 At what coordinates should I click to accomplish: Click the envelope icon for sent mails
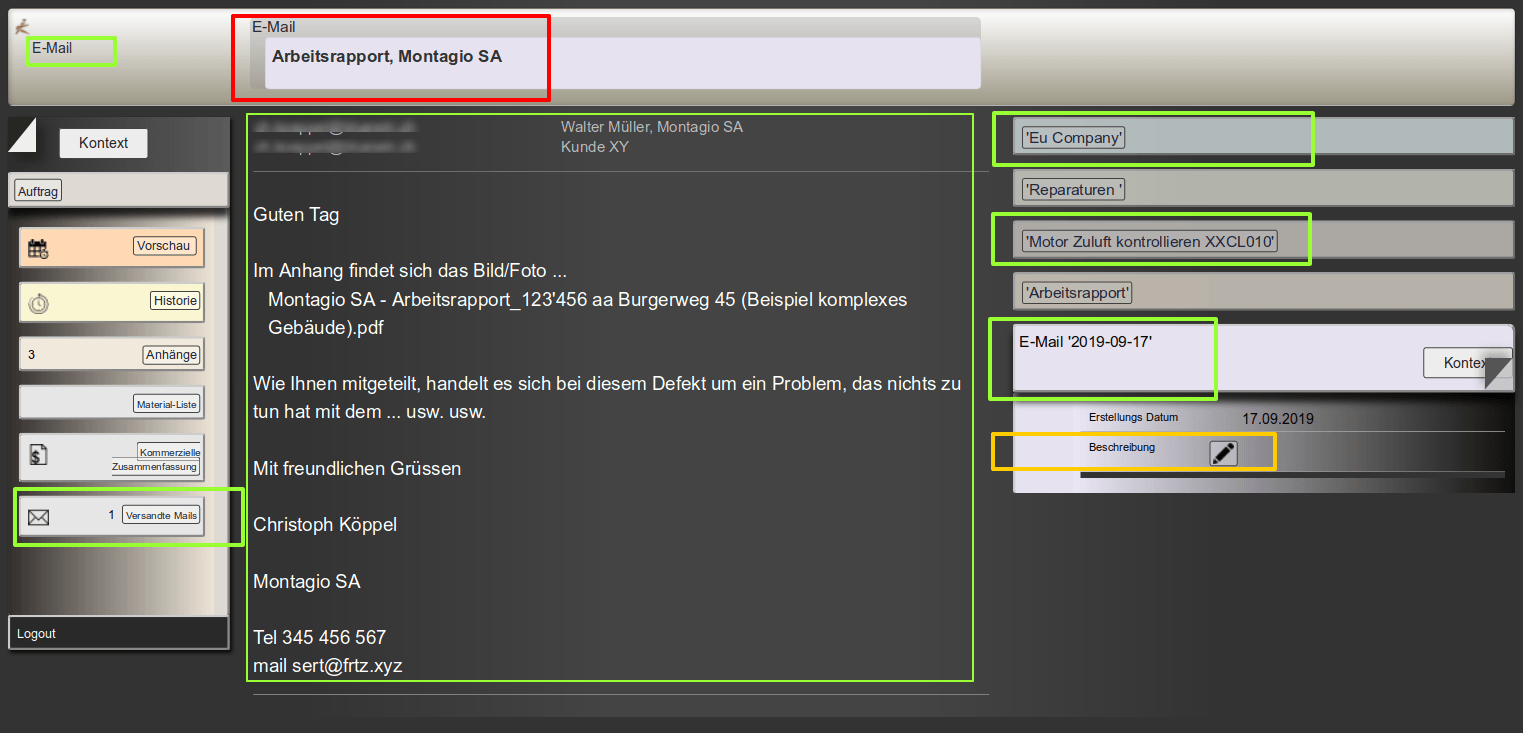pos(38,517)
